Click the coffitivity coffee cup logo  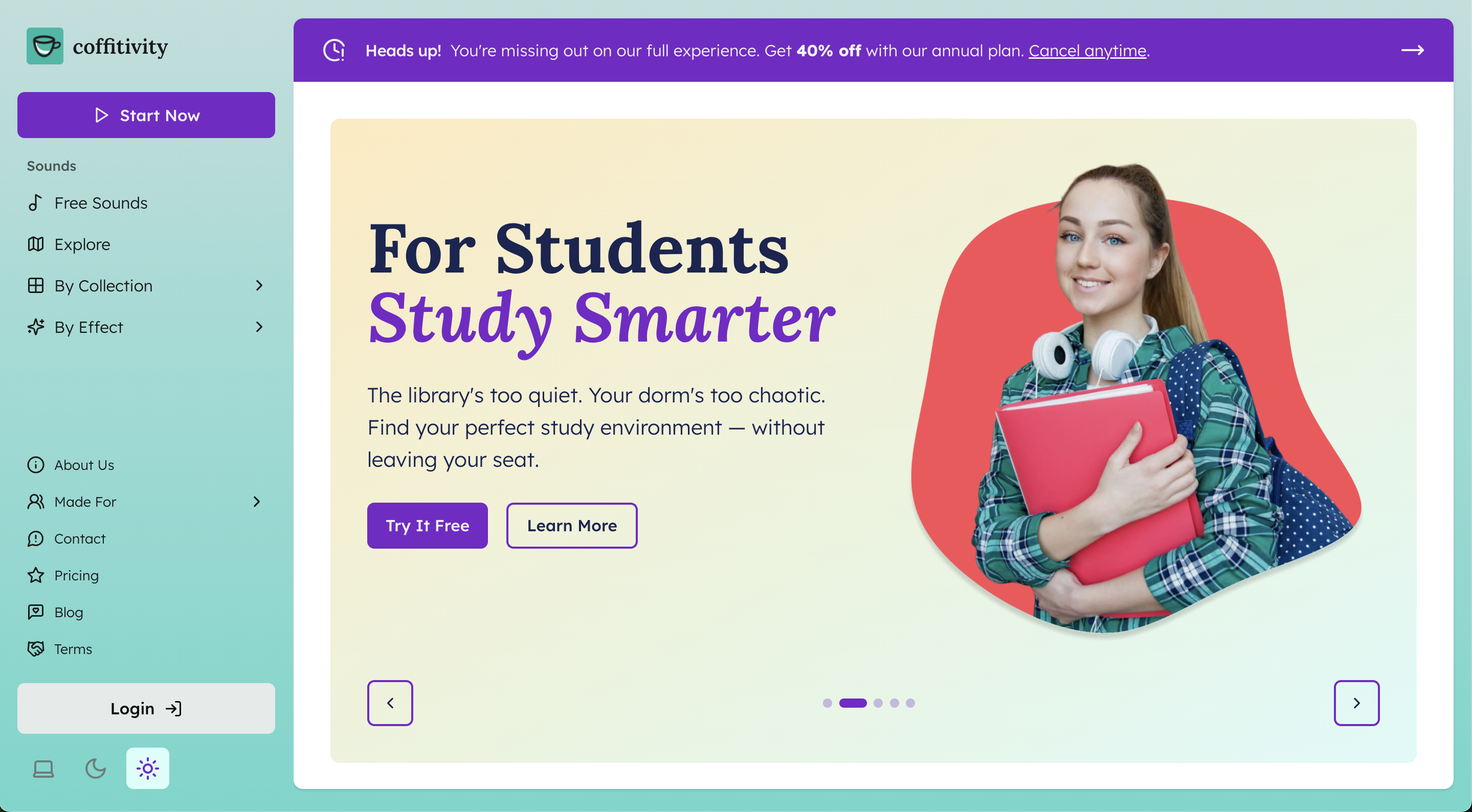(x=45, y=47)
